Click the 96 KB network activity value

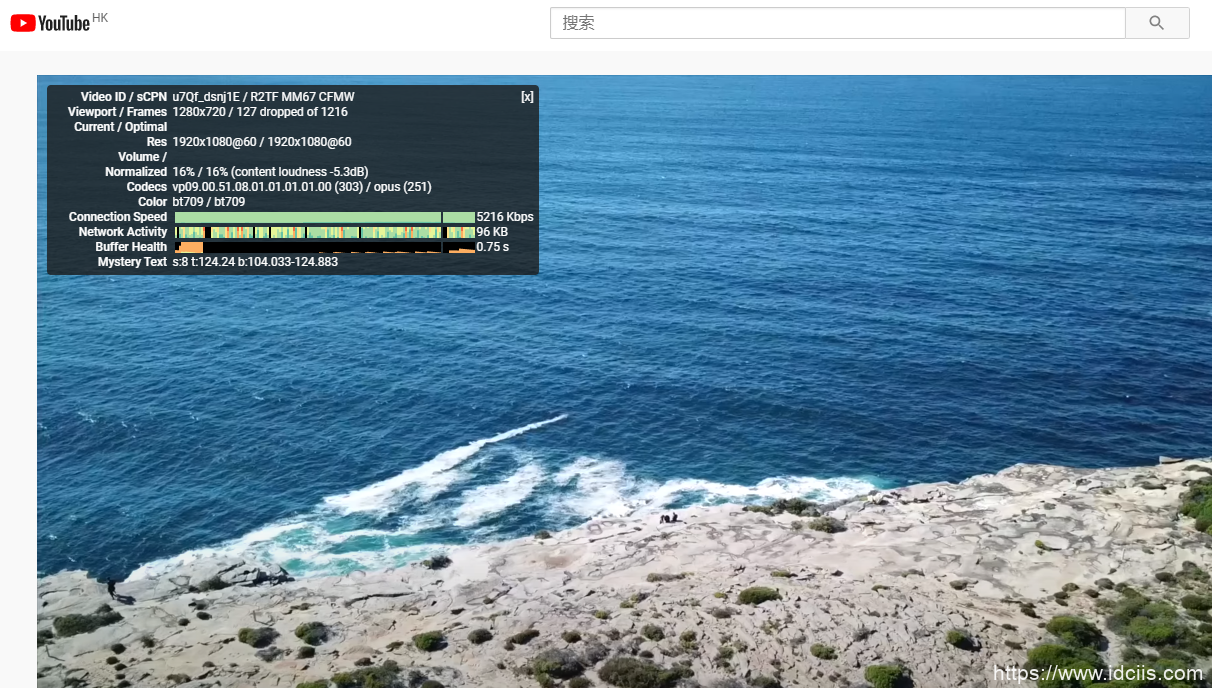tap(492, 232)
